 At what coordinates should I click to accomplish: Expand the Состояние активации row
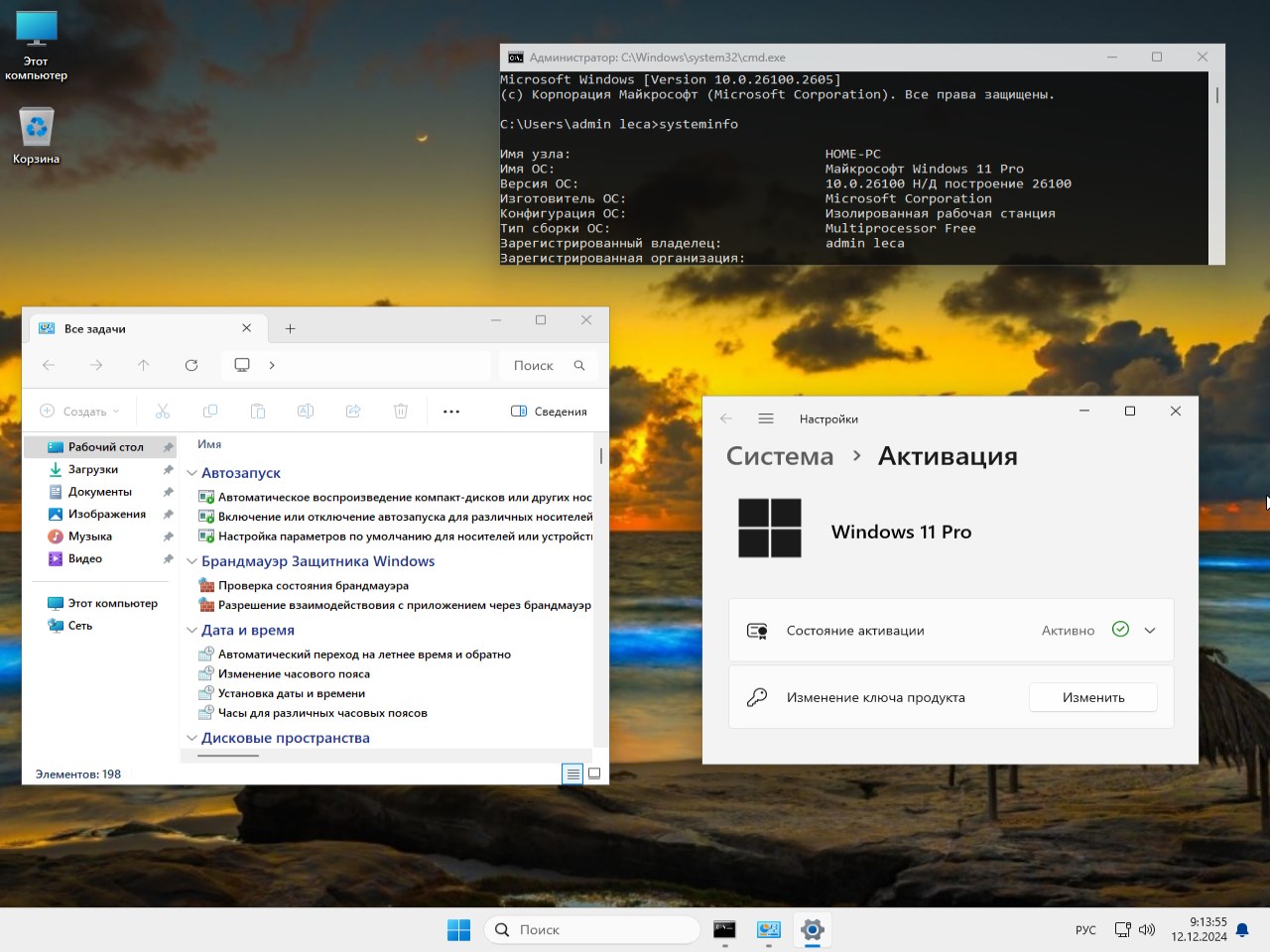[1150, 630]
